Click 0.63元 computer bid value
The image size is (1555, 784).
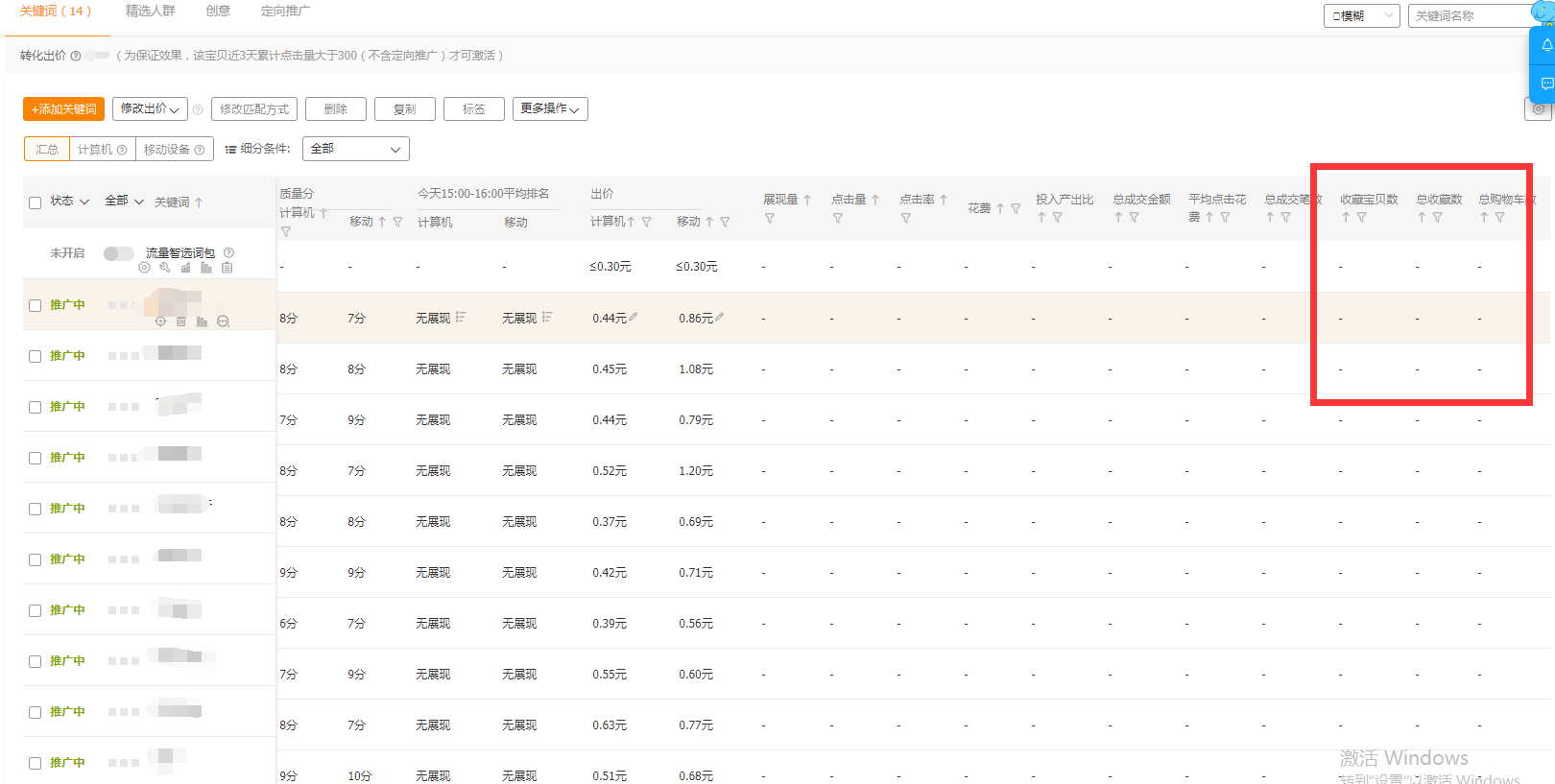click(x=610, y=725)
